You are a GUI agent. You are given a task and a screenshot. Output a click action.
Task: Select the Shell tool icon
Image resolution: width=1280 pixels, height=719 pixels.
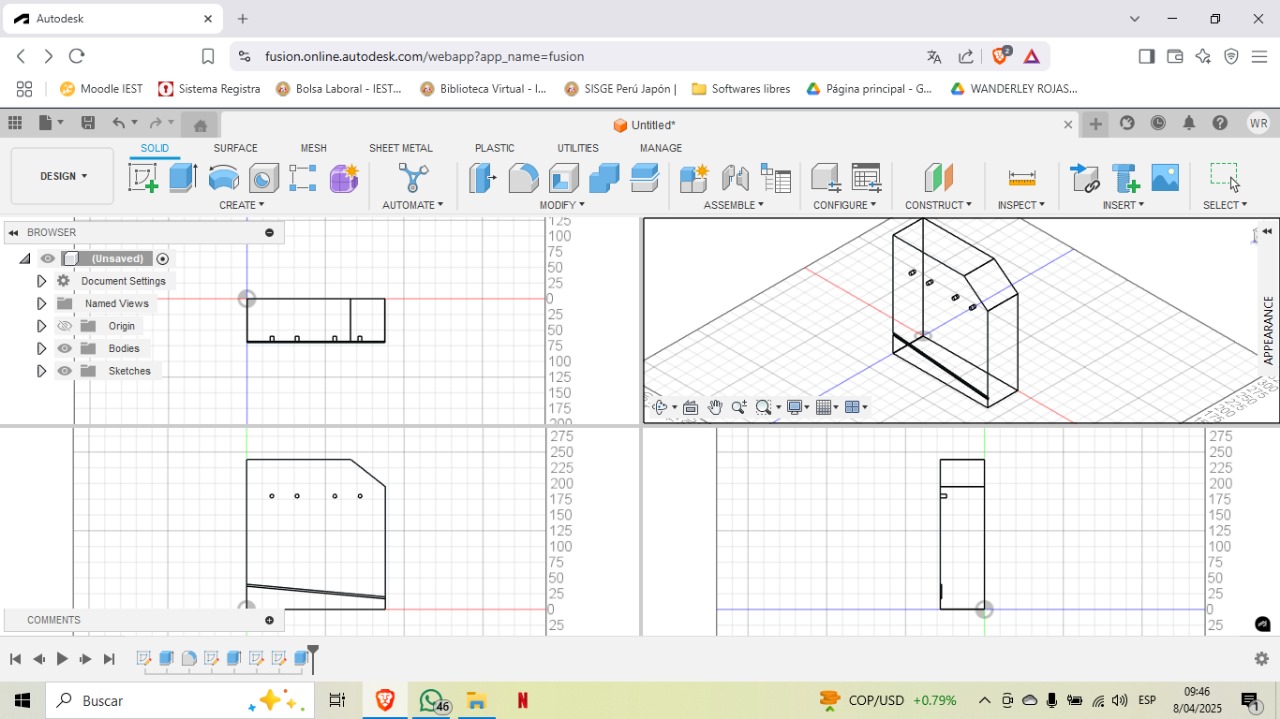point(563,178)
